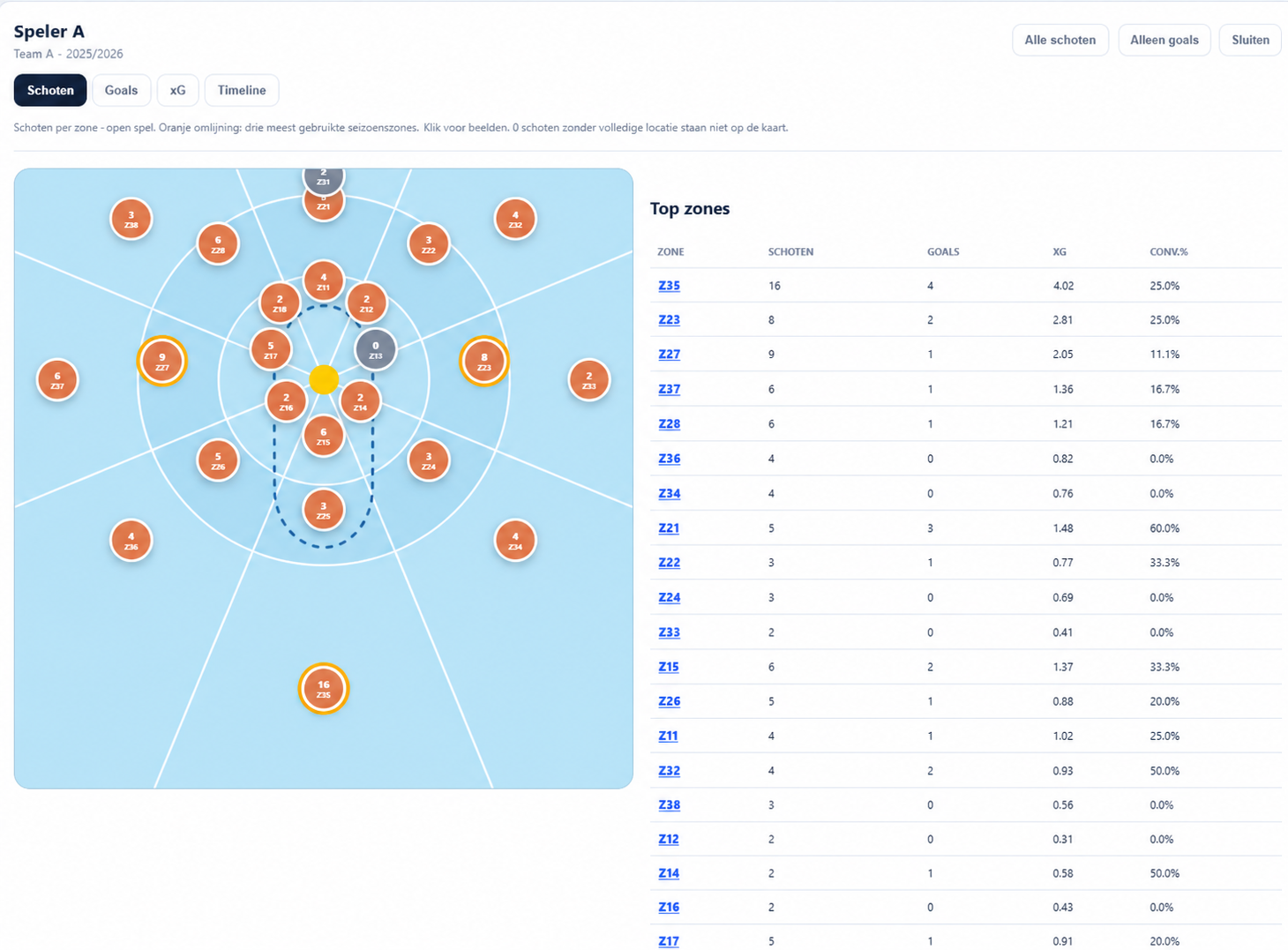Screen dimensions: 1288x950
Task: Select the Schoten tab
Action: 50,90
